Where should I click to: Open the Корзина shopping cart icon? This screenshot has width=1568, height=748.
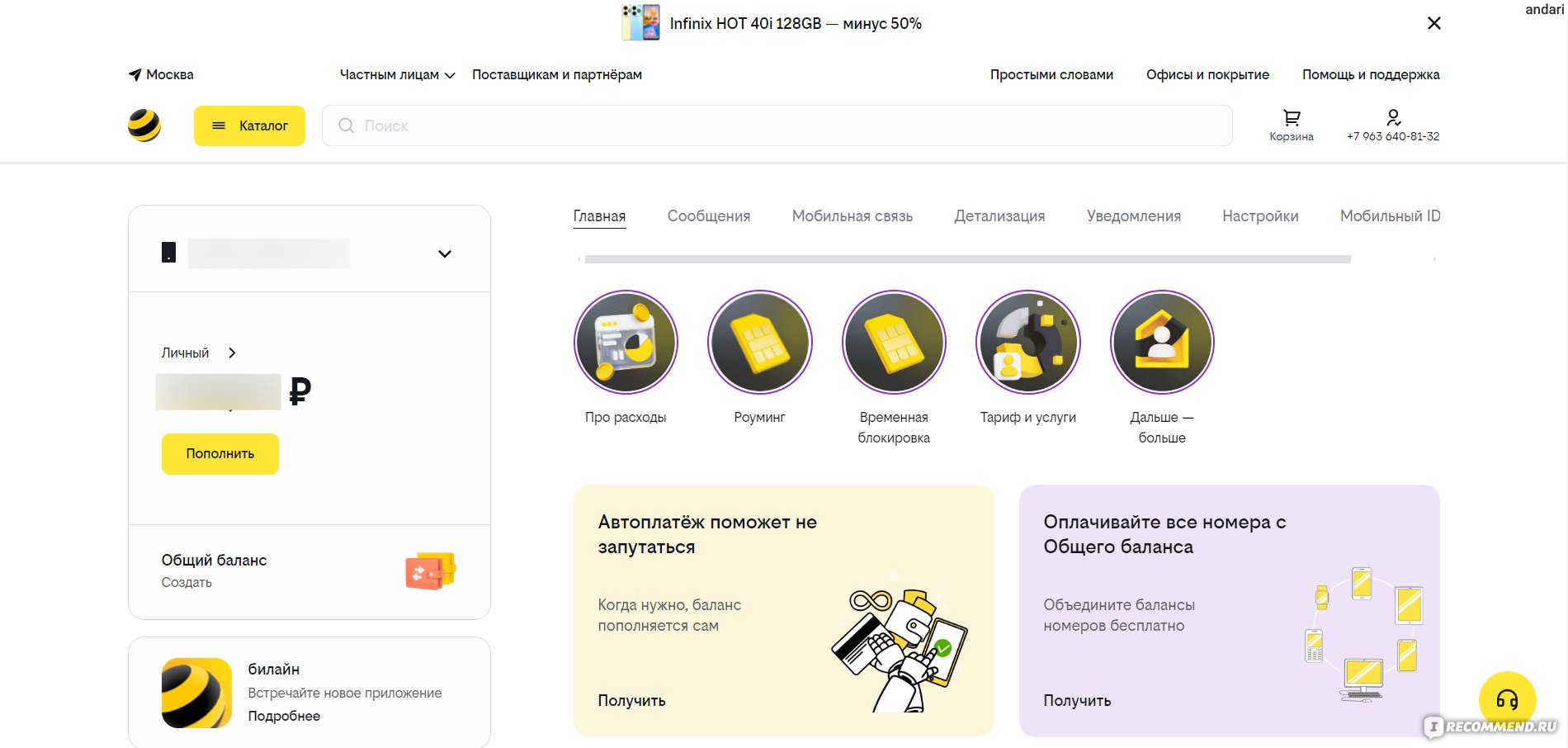[x=1292, y=118]
